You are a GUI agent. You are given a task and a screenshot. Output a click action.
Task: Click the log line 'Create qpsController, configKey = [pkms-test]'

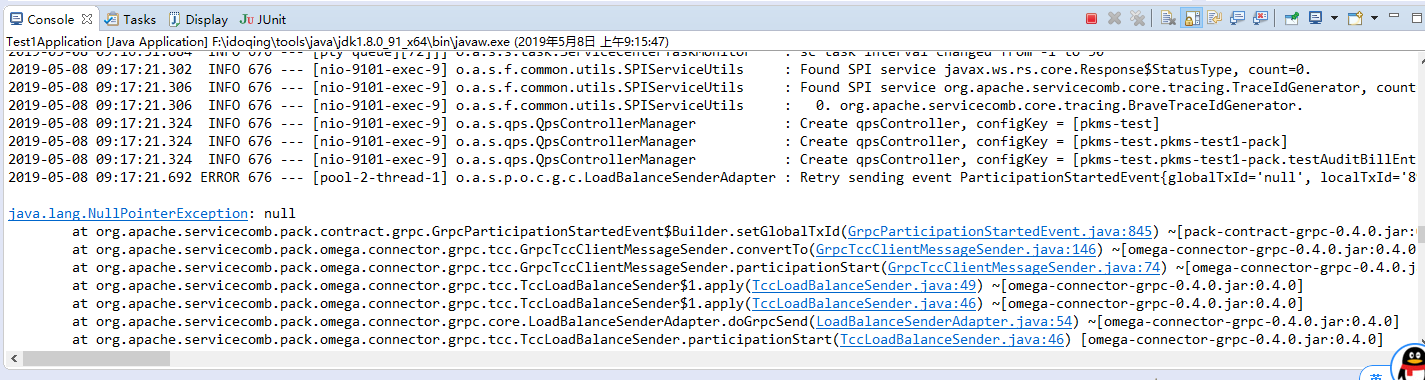tap(583, 123)
